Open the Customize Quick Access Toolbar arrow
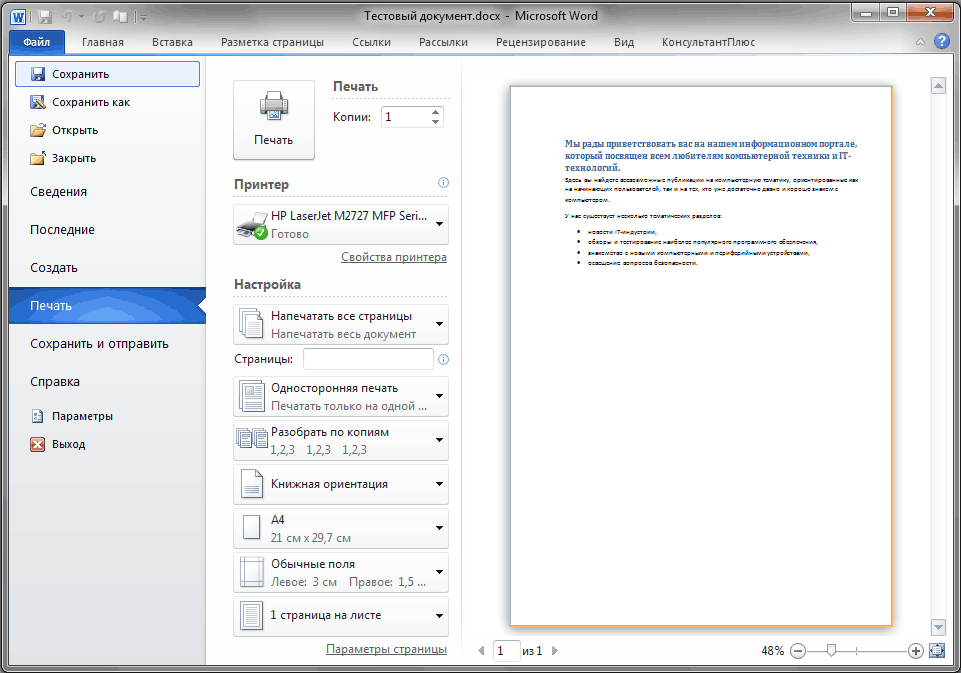 [x=143, y=18]
